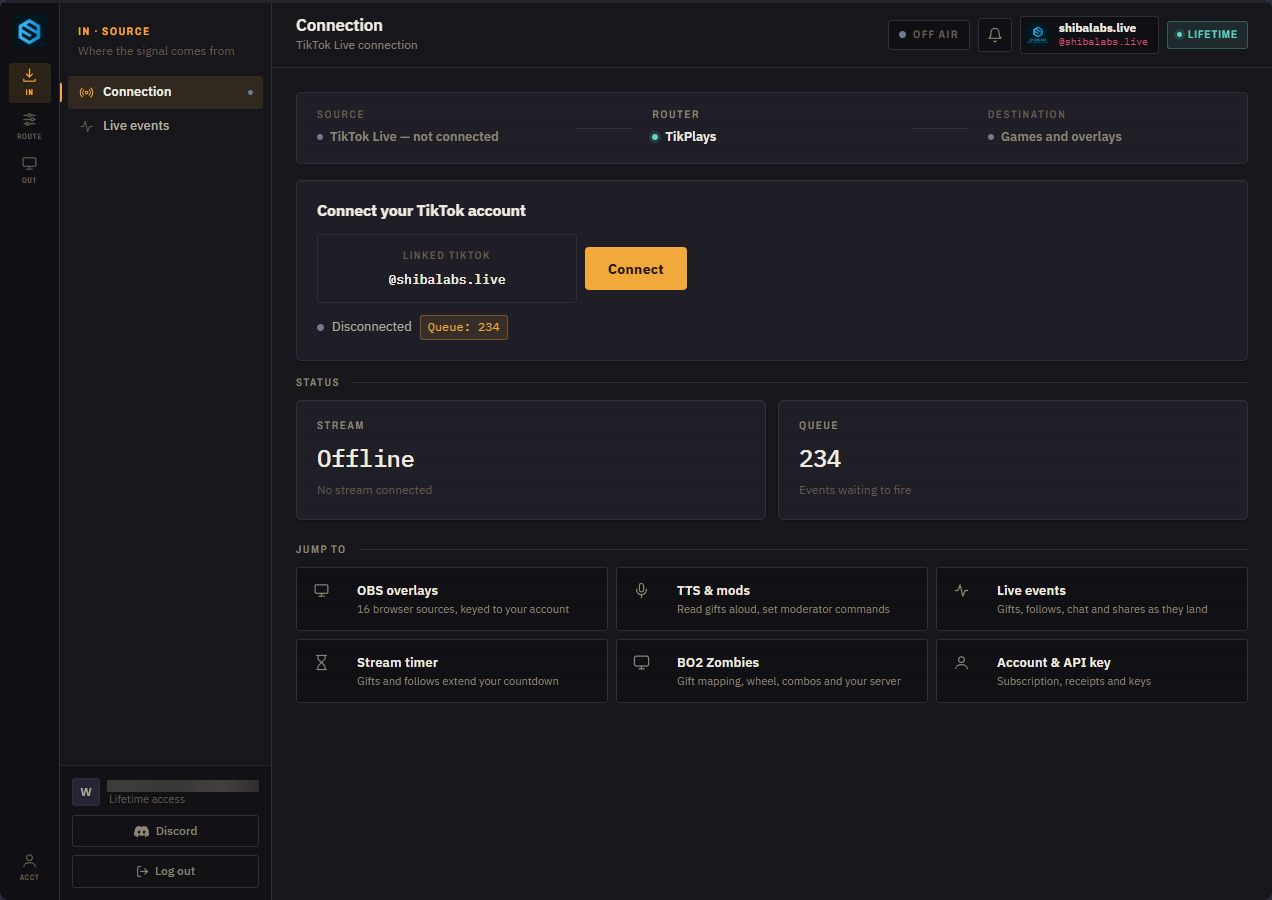1272x900 pixels.
Task: Click "No stream connected" text
Action: tap(375, 490)
